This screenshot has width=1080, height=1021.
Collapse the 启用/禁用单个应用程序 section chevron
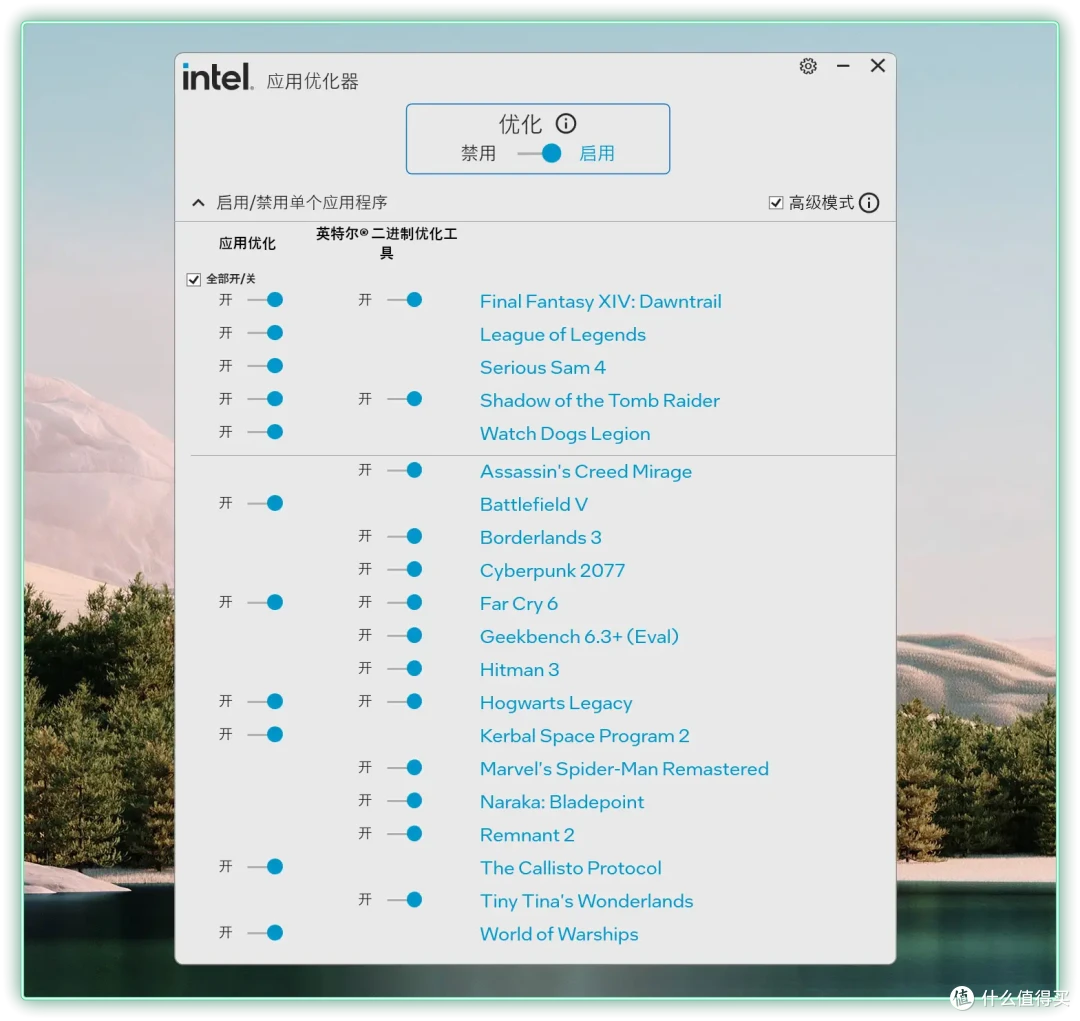click(198, 203)
